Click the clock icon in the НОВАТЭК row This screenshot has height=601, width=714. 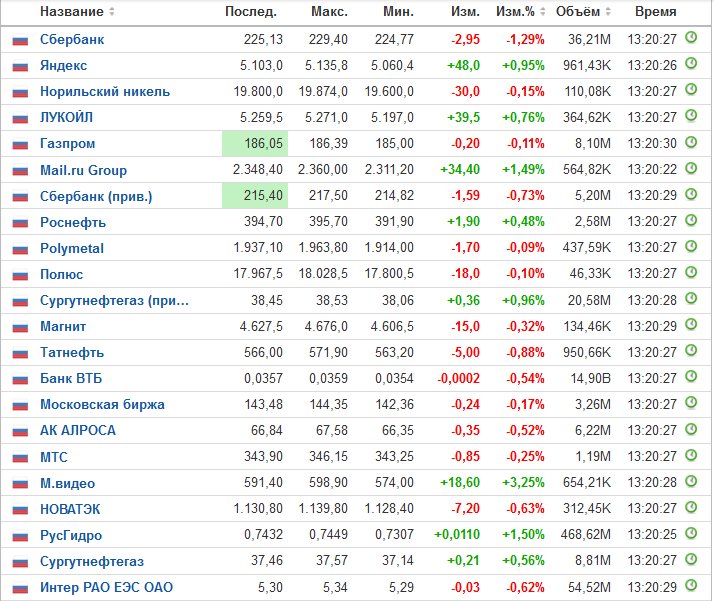point(691,507)
